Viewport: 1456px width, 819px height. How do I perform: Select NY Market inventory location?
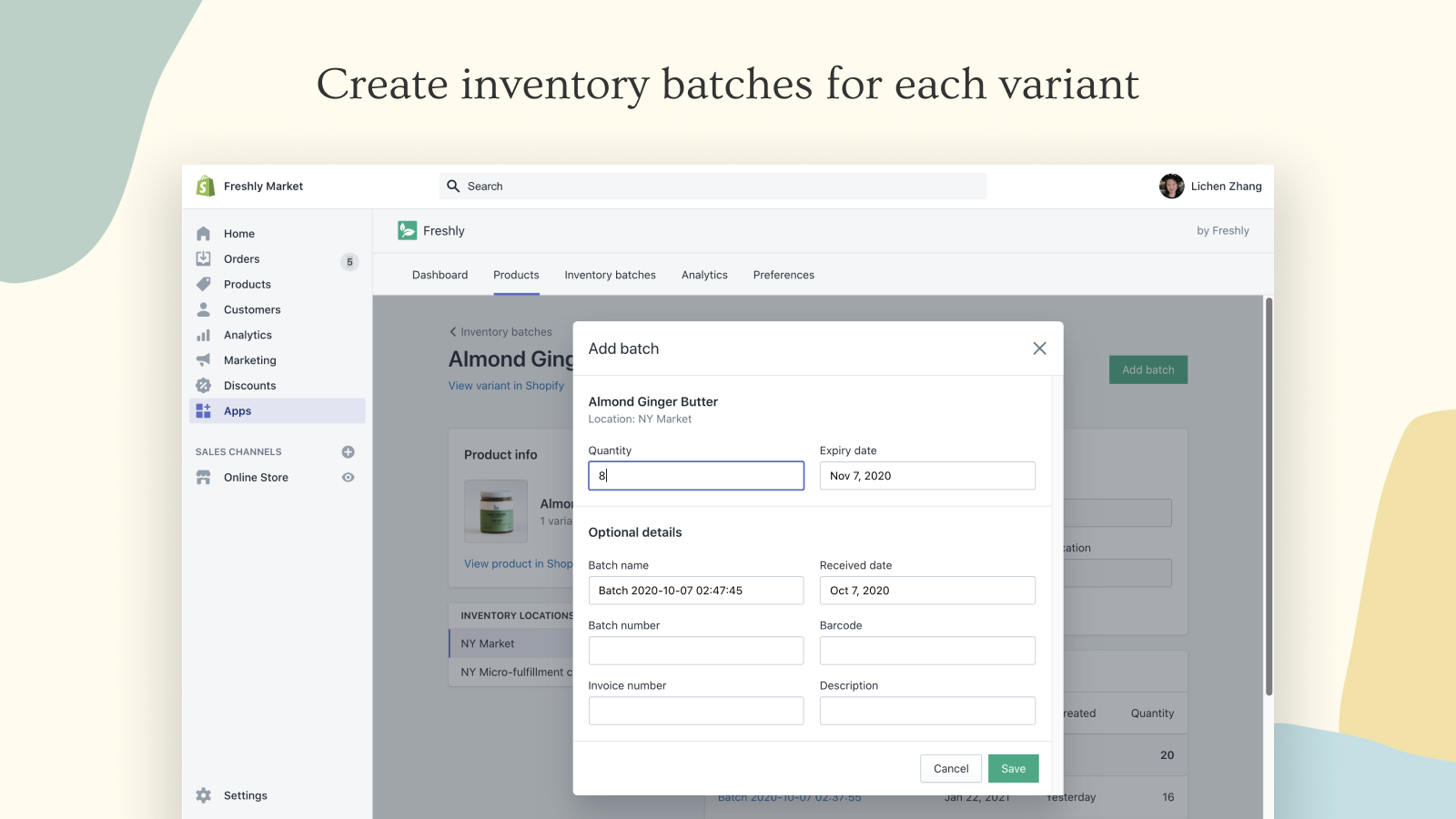click(x=511, y=643)
